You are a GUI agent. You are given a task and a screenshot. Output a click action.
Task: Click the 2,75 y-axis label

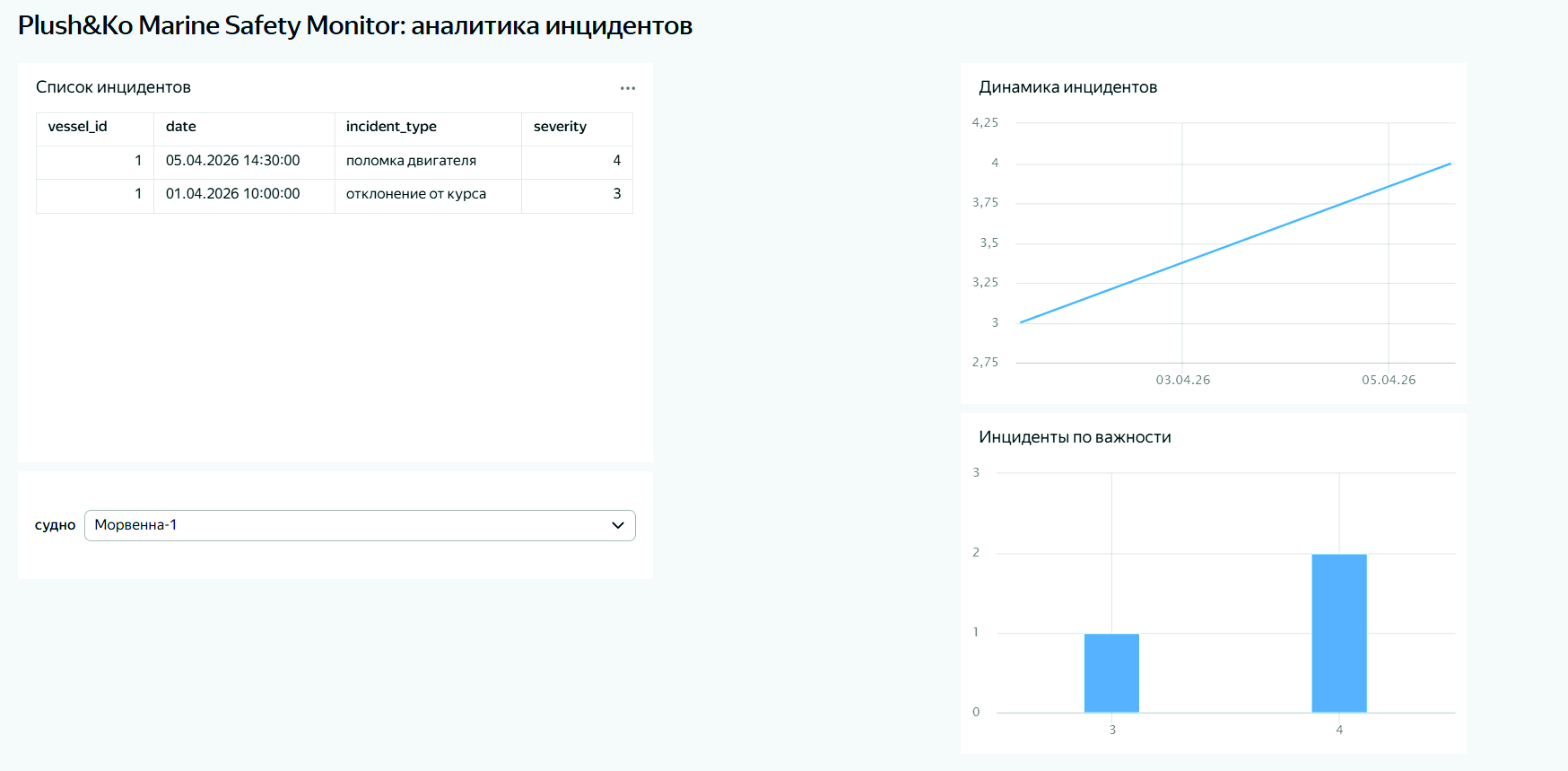coord(985,363)
